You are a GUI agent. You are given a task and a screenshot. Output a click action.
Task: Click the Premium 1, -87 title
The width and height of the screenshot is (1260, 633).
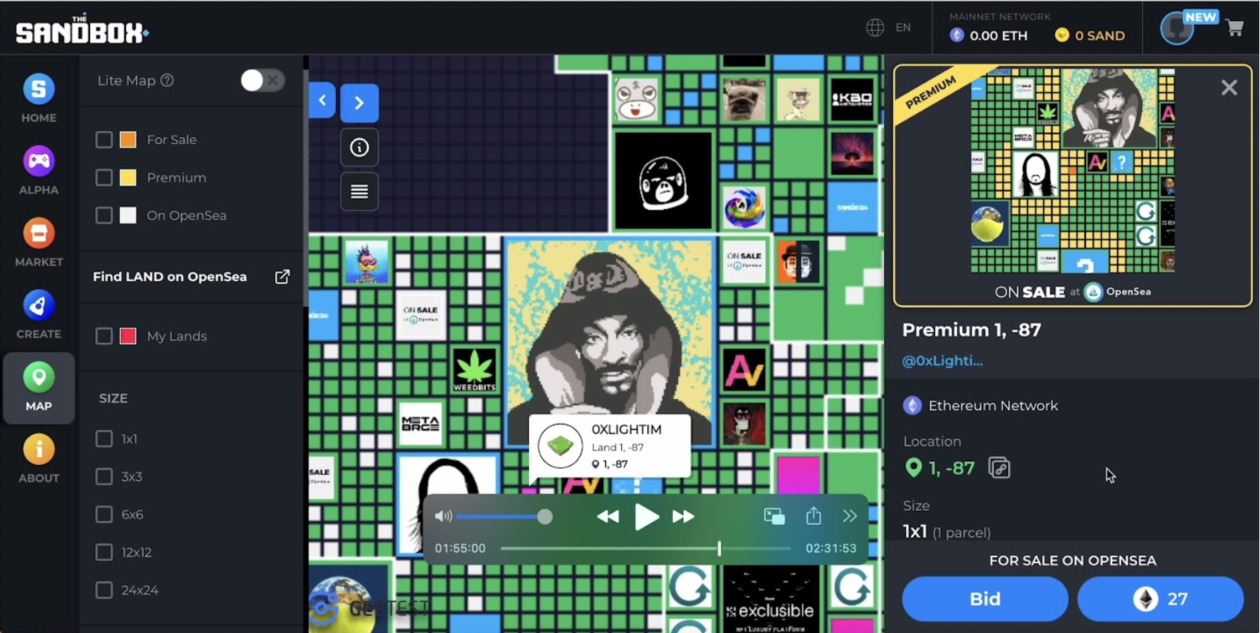coord(972,330)
